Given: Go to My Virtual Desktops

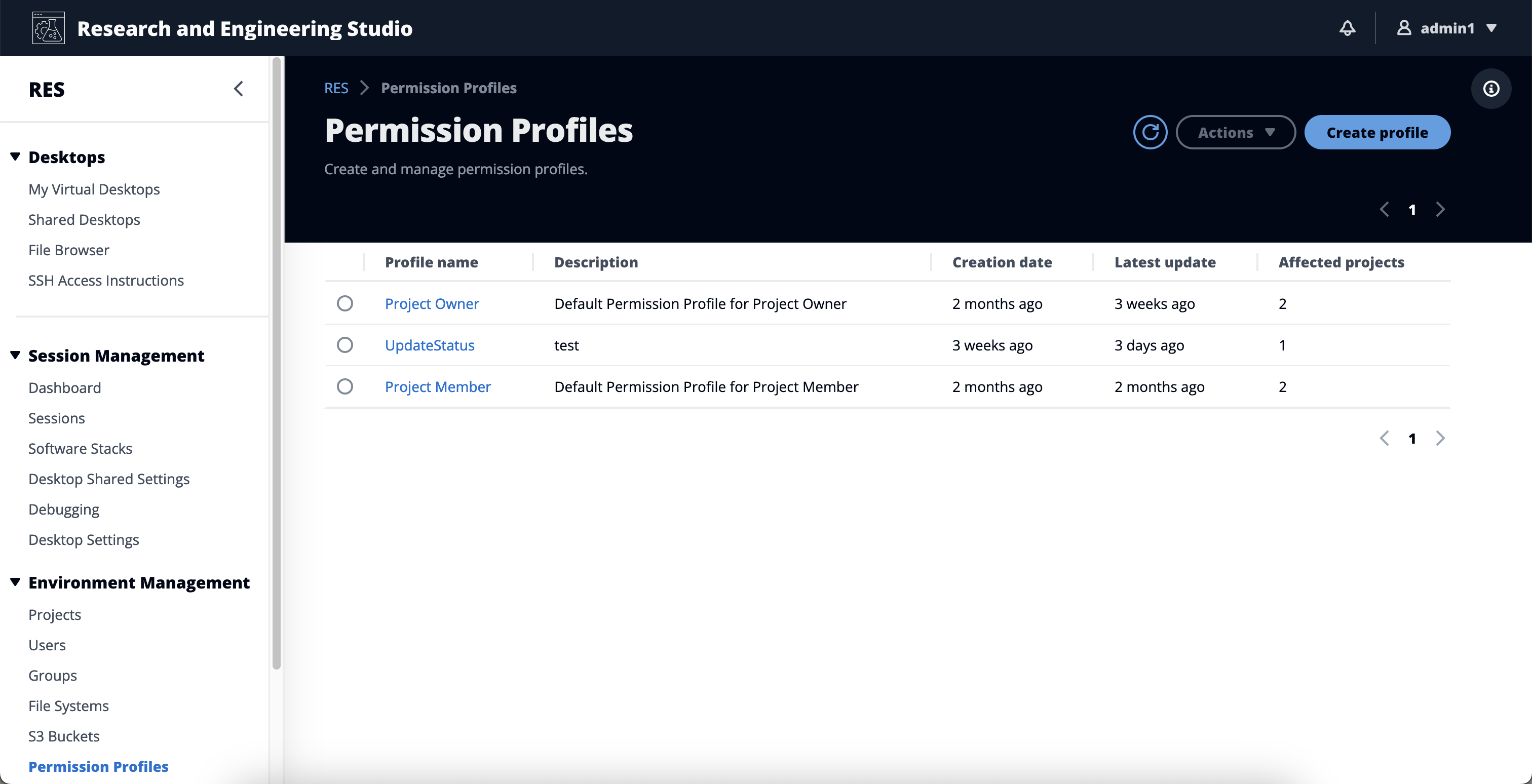Looking at the screenshot, I should pyautogui.click(x=94, y=189).
